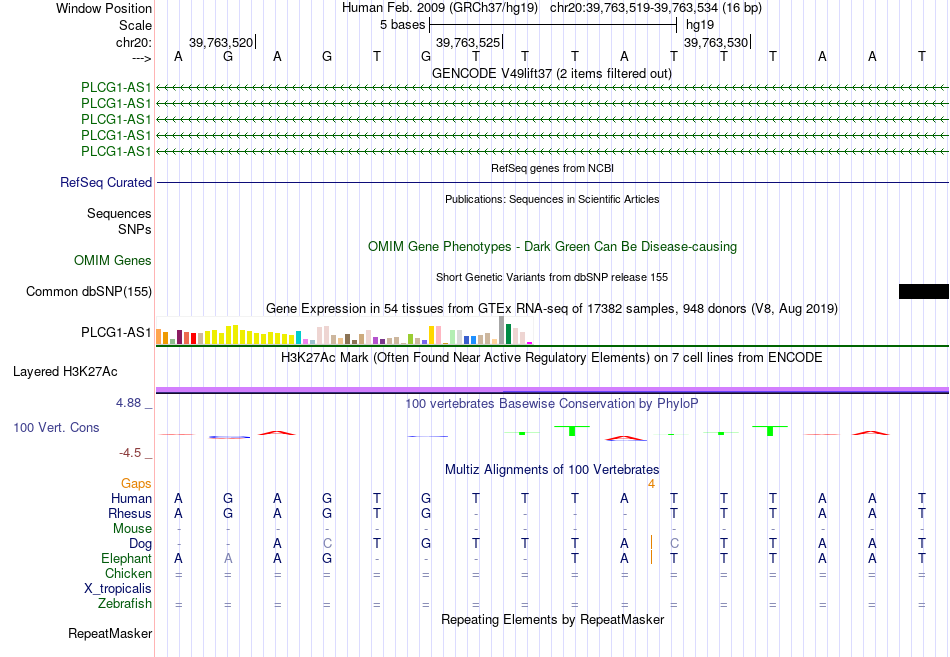950x657 pixels.
Task: Click the Window Position label
Action: click(104, 8)
